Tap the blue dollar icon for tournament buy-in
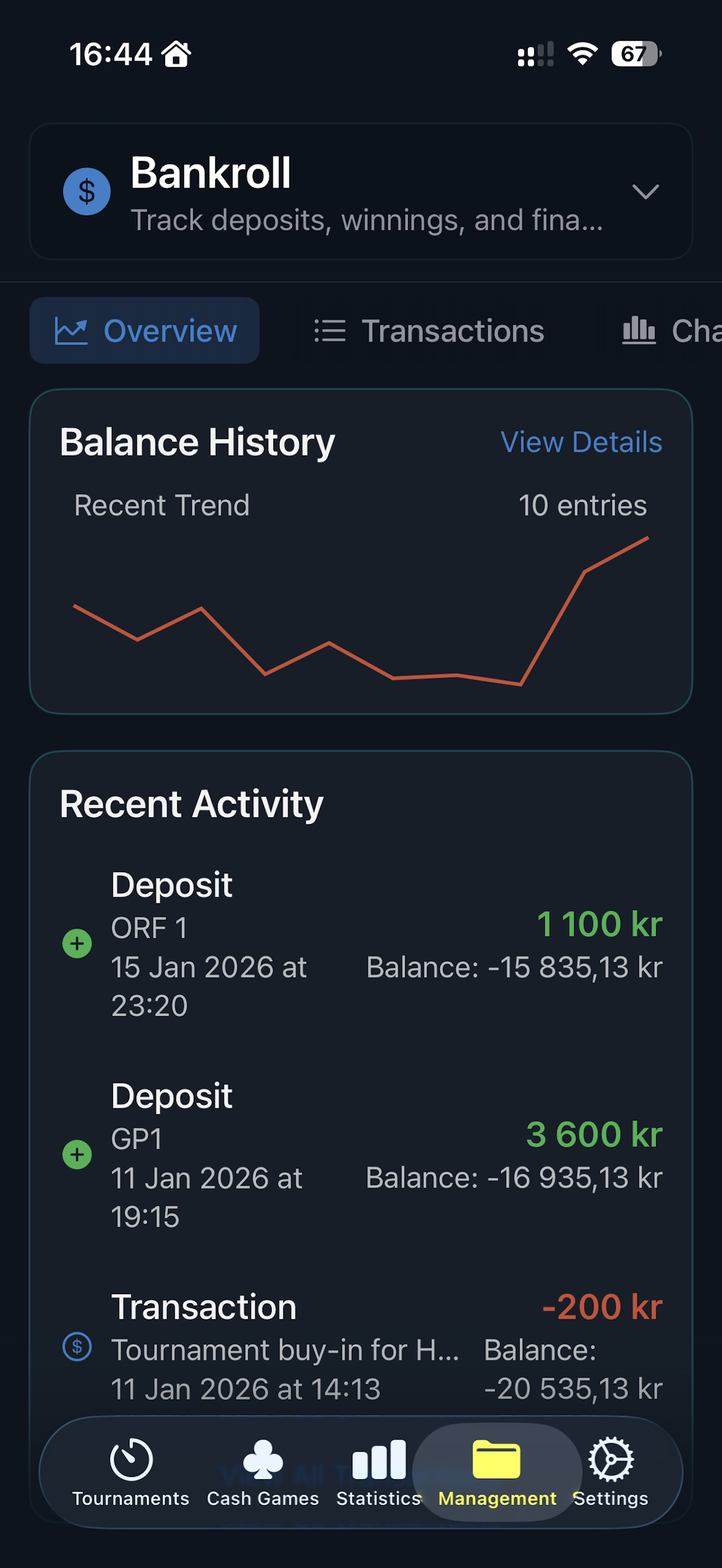Screen dimensions: 722x1568 coord(77,1346)
